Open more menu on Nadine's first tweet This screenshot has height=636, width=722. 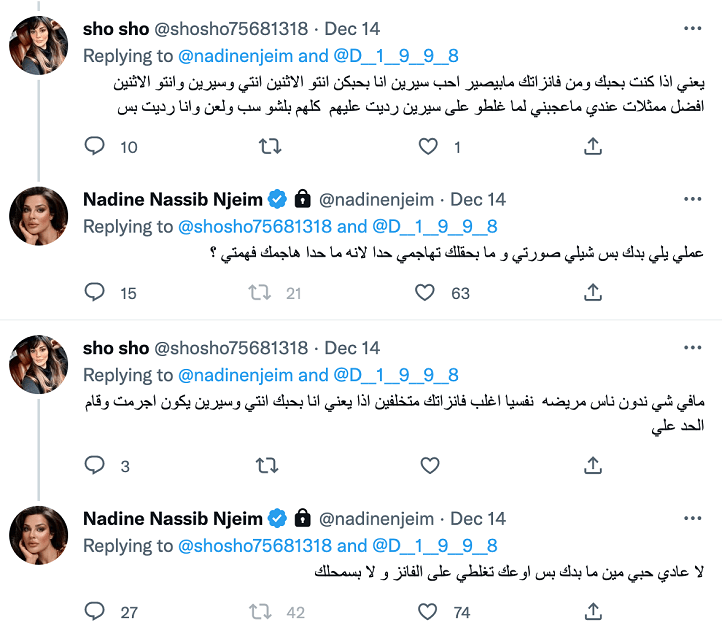(x=689, y=199)
